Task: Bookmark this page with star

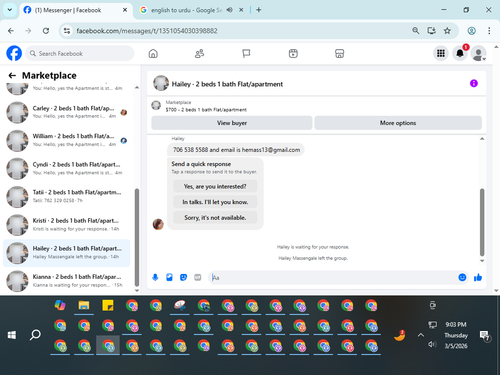Action: tap(447, 31)
